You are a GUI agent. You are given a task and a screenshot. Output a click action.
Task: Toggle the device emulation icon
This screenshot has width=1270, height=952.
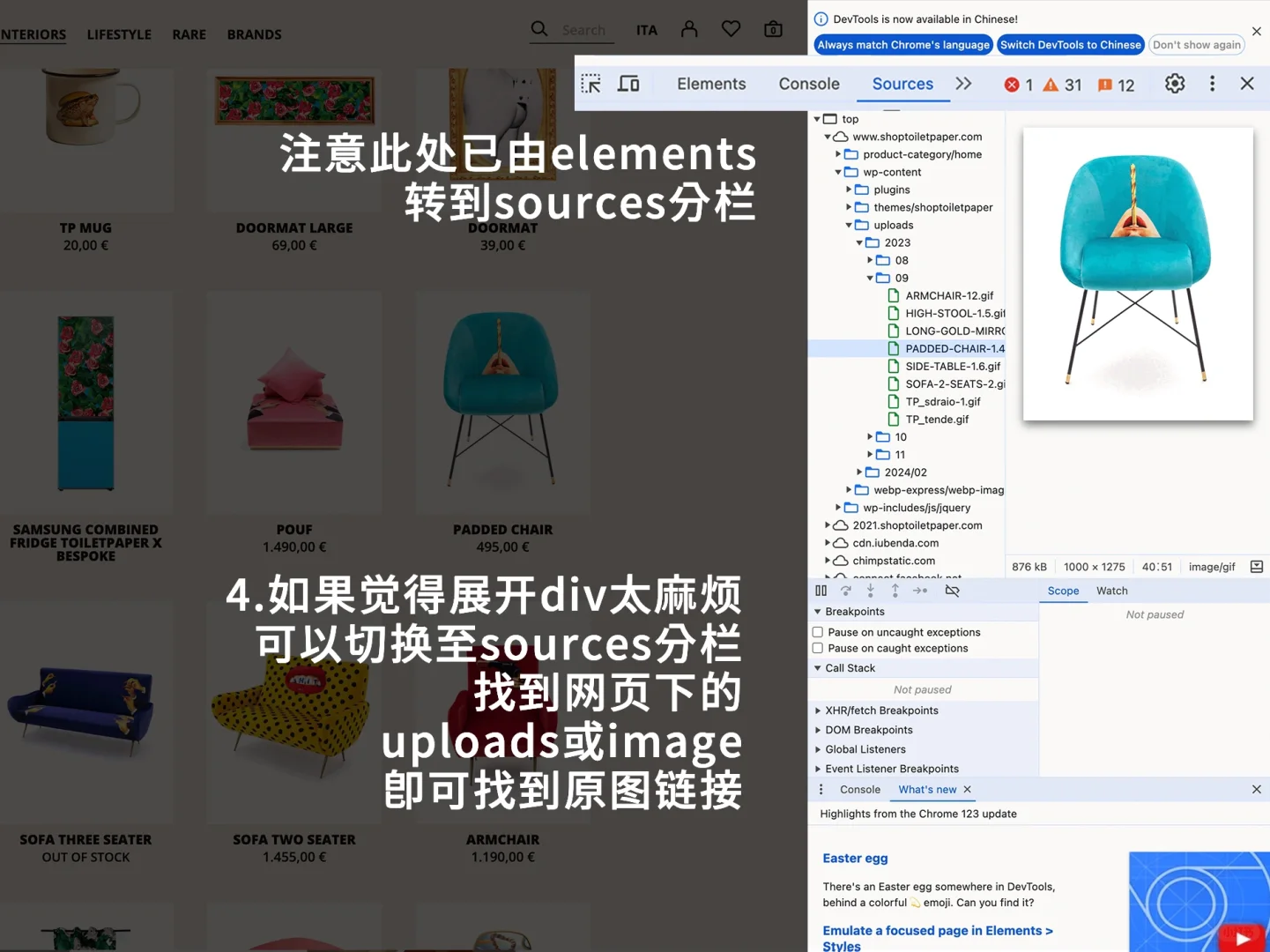coord(628,83)
